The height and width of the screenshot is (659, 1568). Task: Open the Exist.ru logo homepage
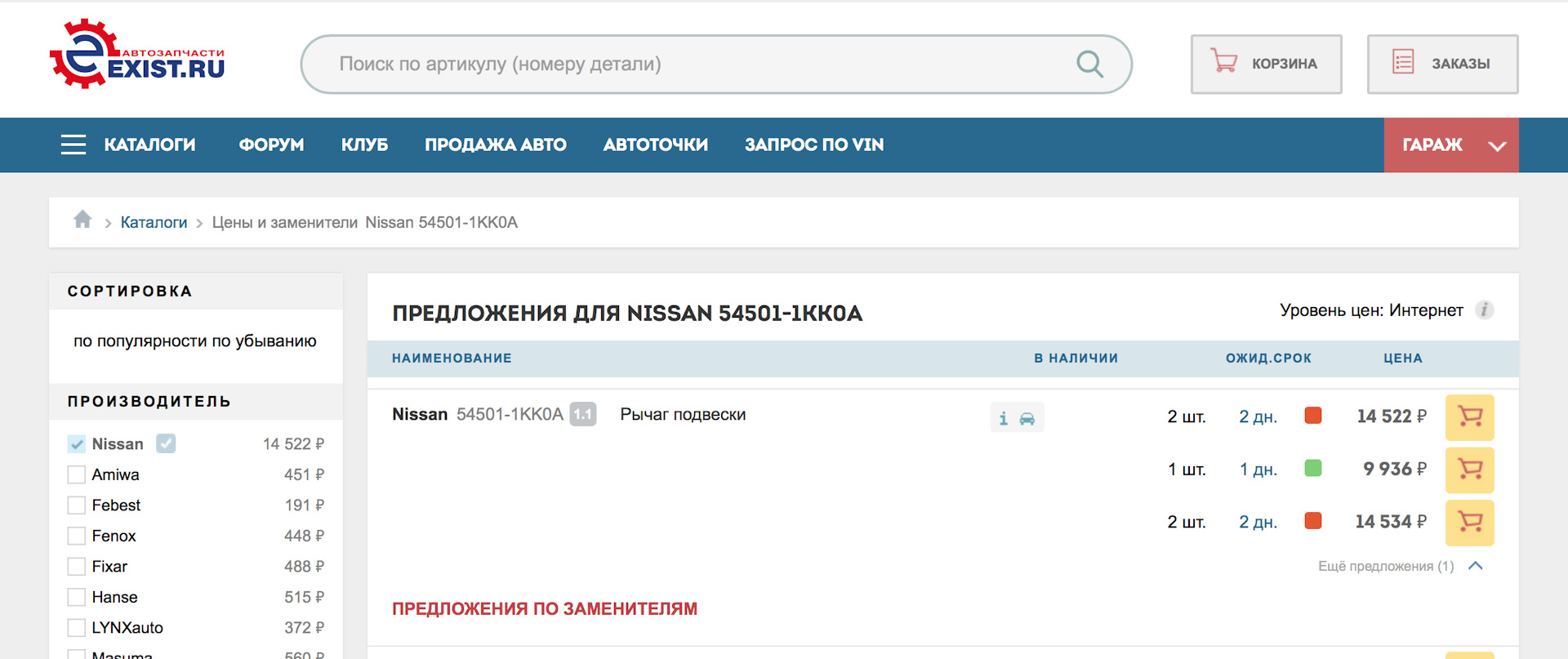click(x=137, y=55)
